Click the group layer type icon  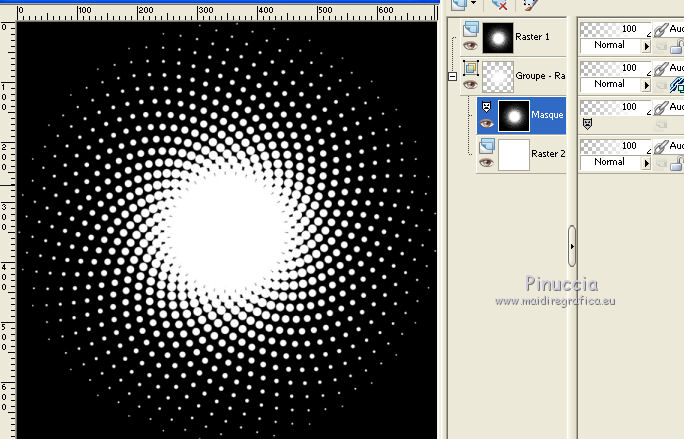click(x=471, y=68)
